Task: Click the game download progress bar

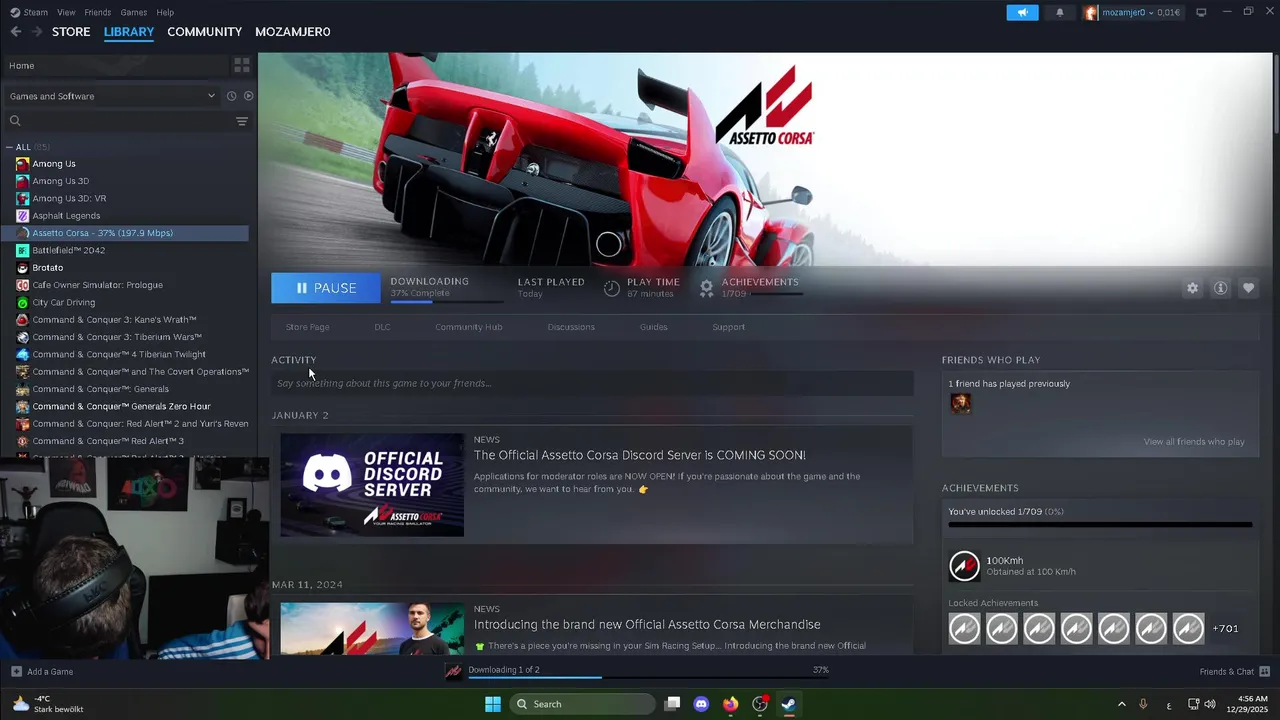Action: (x=447, y=301)
